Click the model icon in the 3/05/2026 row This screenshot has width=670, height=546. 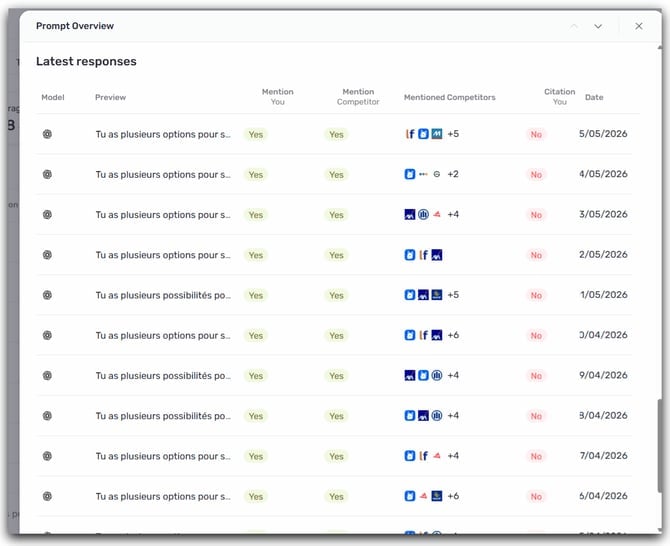(47, 214)
